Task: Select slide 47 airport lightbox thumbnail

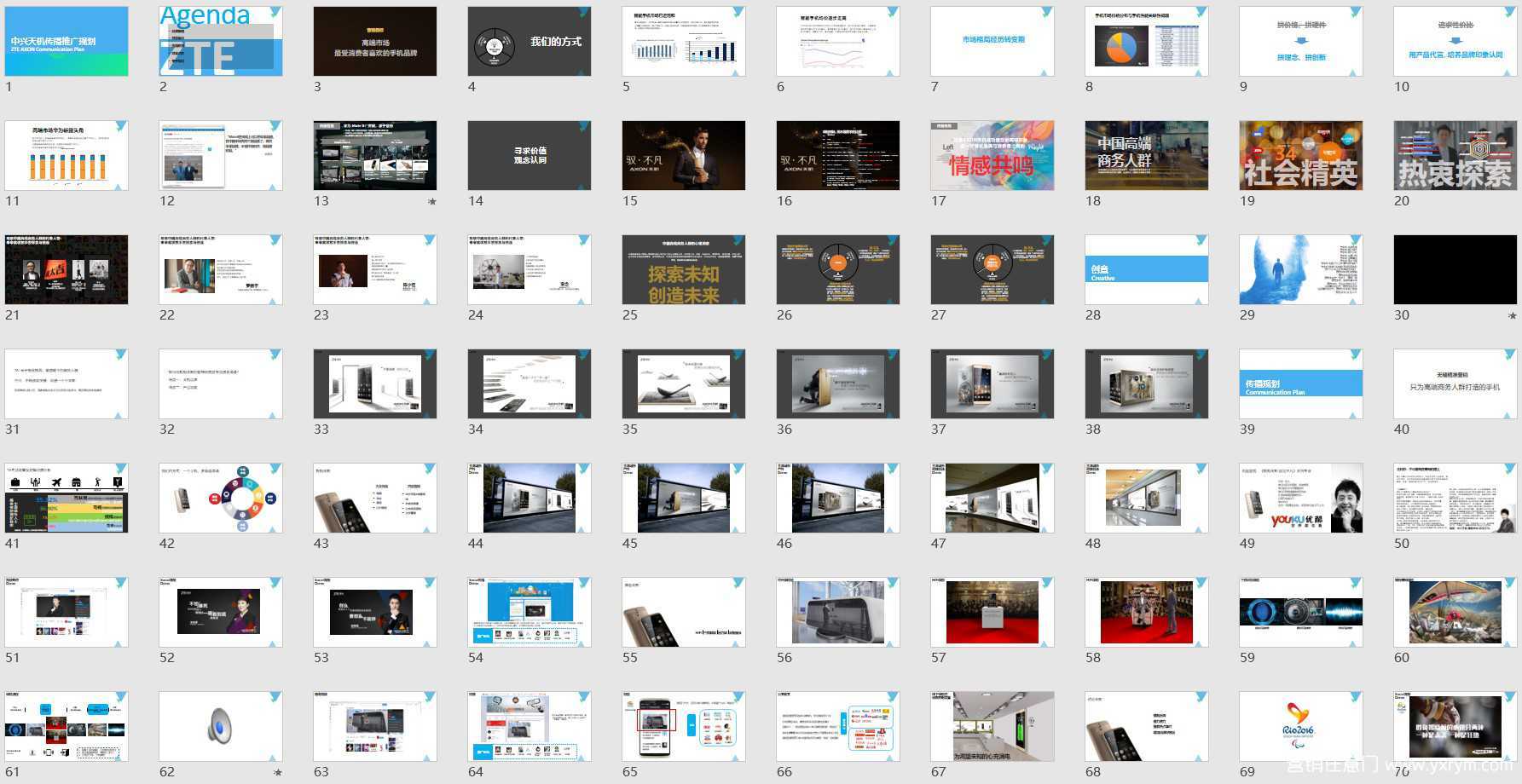Action: tap(992, 498)
